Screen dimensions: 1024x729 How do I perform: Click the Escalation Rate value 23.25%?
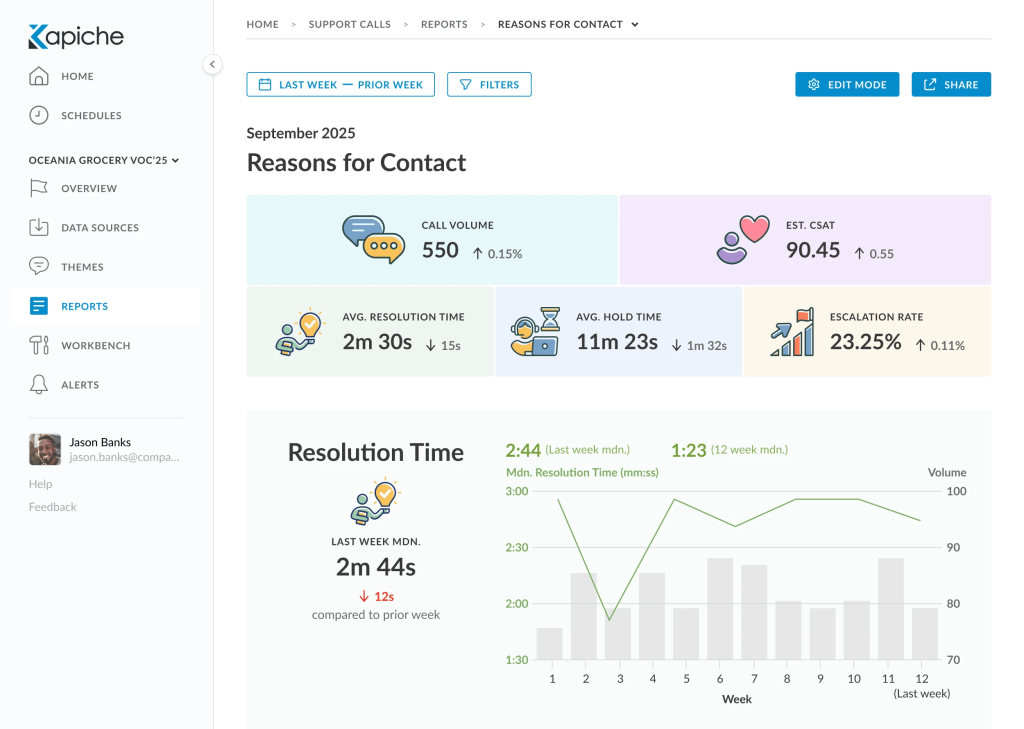coord(866,342)
